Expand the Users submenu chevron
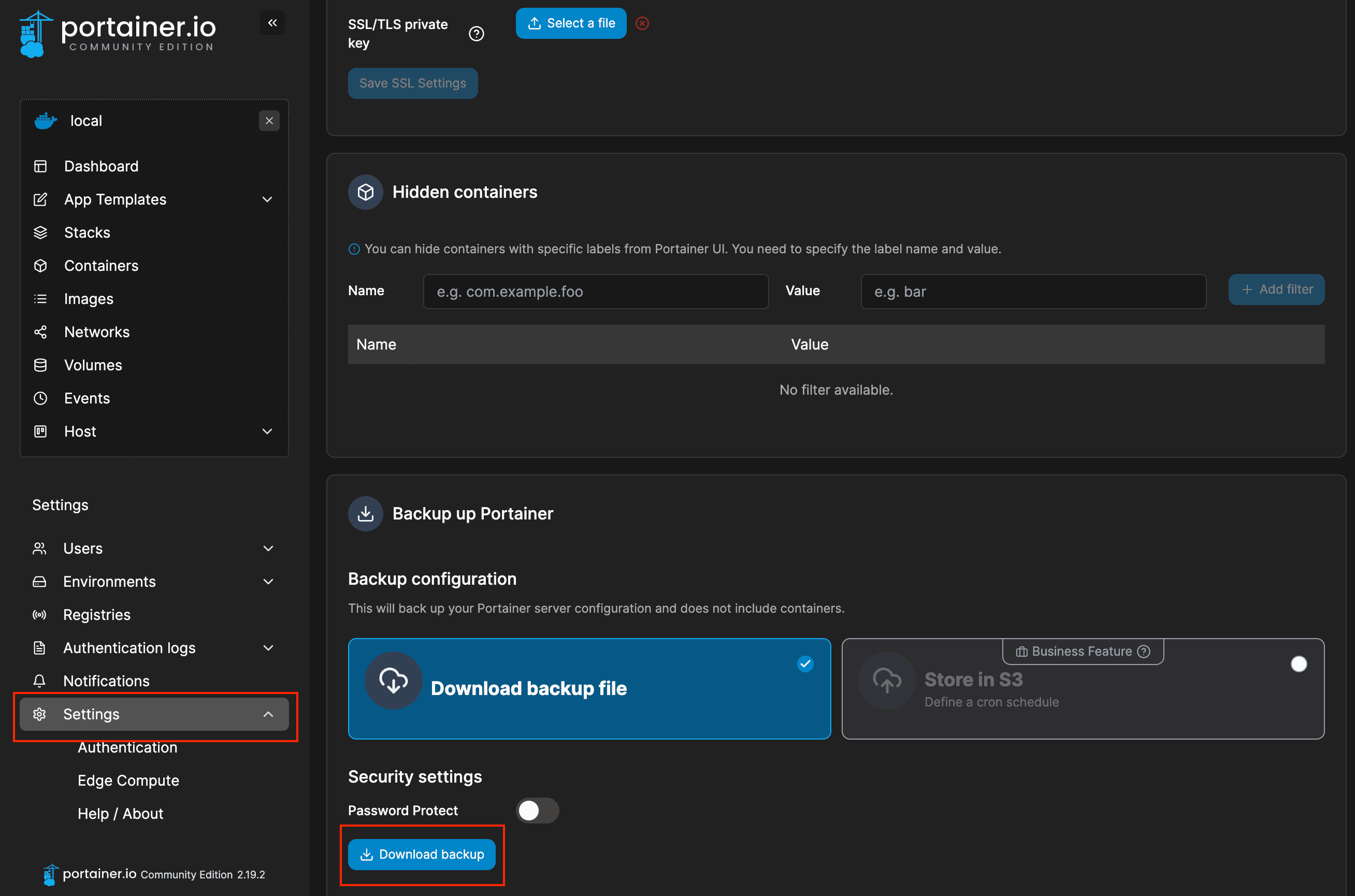This screenshot has height=896, width=1355. click(x=268, y=548)
